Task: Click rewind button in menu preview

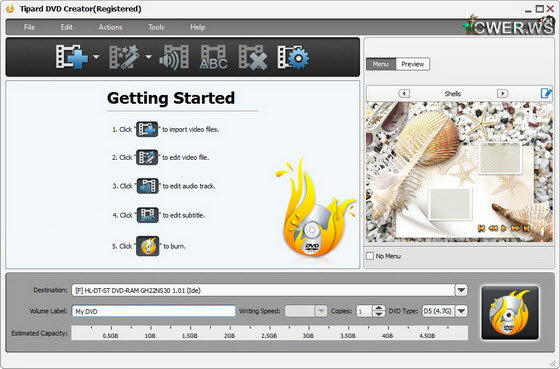Action: point(493,228)
